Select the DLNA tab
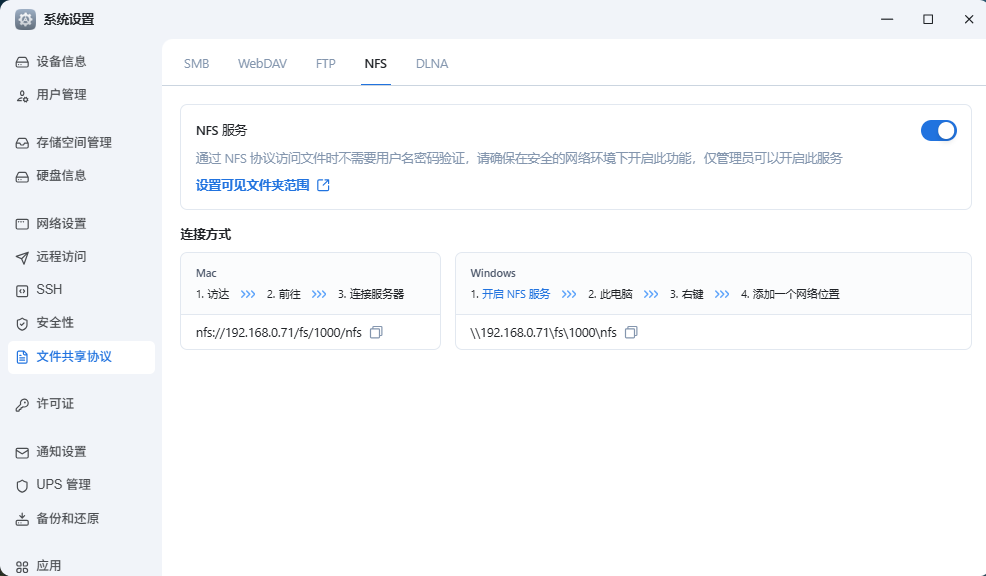Image resolution: width=986 pixels, height=576 pixels. point(432,63)
